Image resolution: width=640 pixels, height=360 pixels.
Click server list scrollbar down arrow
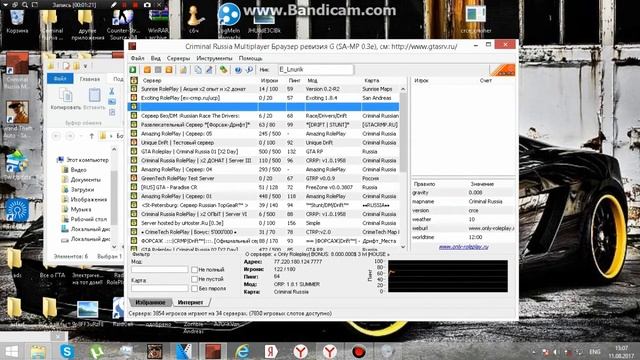pyautogui.click(x=403, y=247)
